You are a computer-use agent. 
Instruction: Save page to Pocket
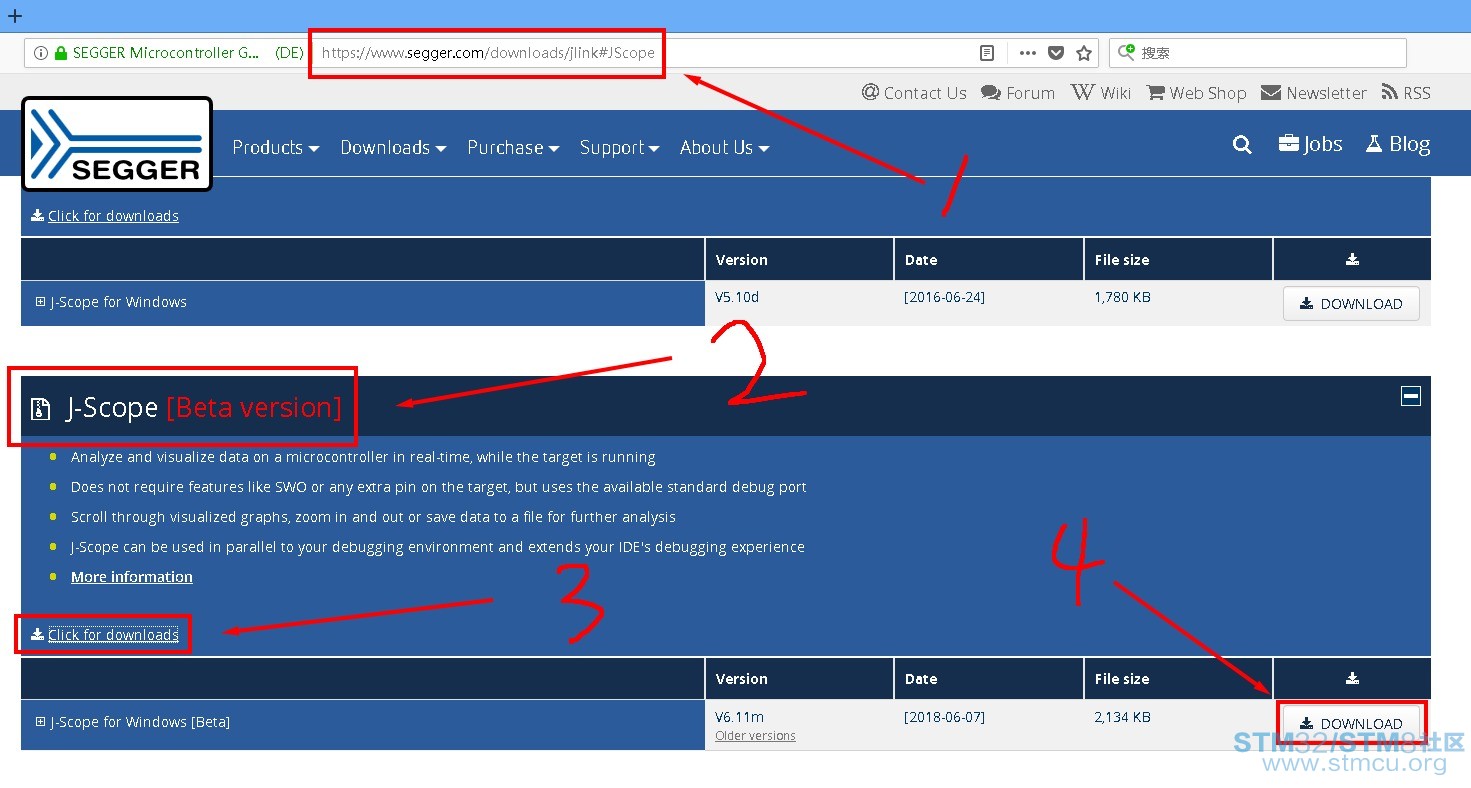pos(1056,53)
